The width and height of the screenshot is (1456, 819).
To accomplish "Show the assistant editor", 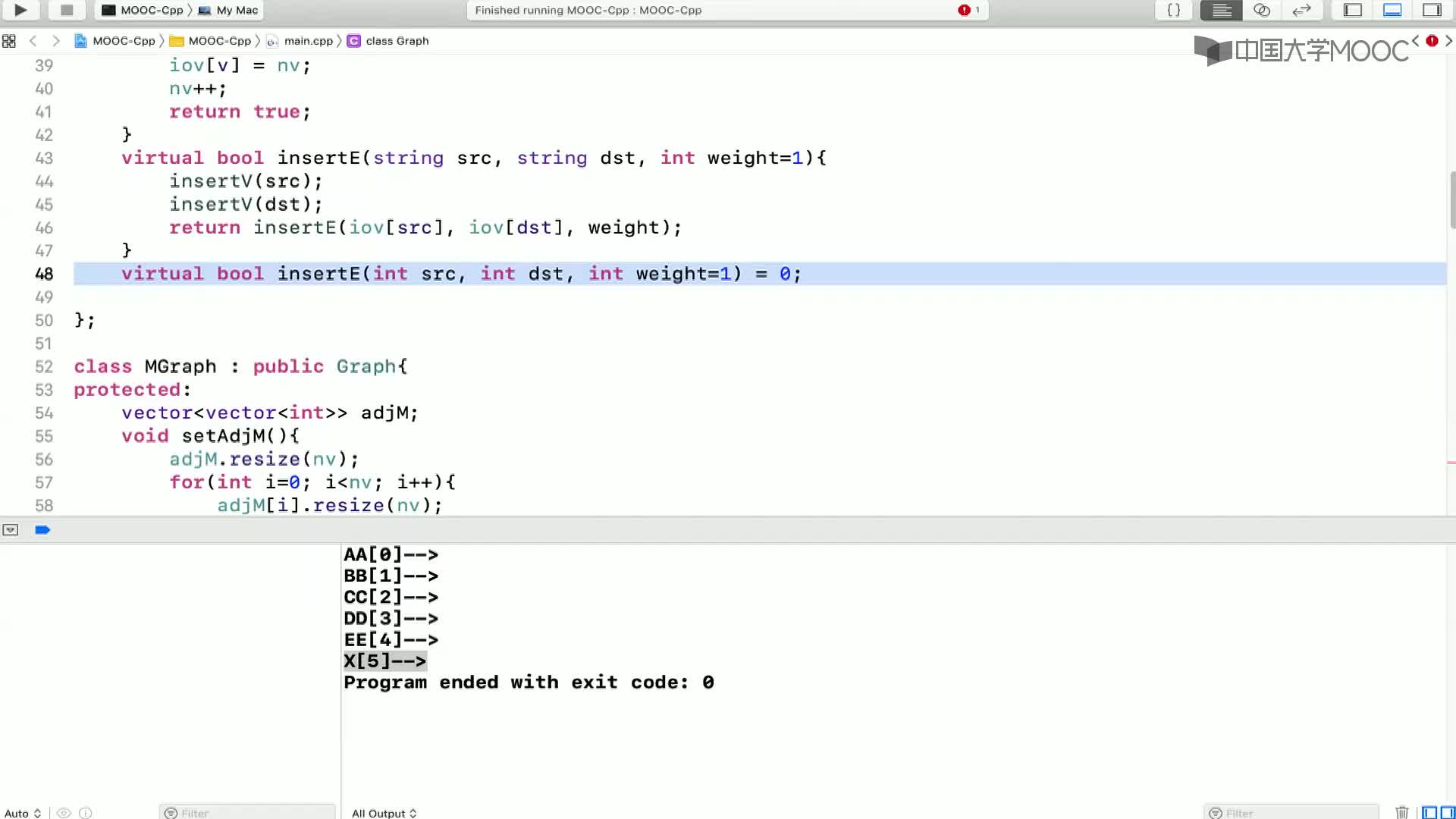I will coord(1261,10).
